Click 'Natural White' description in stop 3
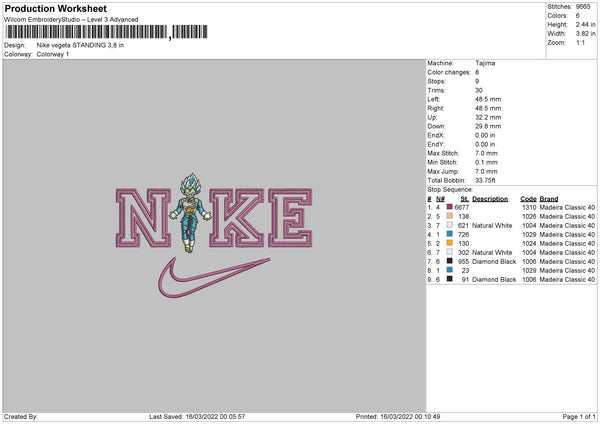Viewport: 600px width, 424px height. click(x=492, y=225)
